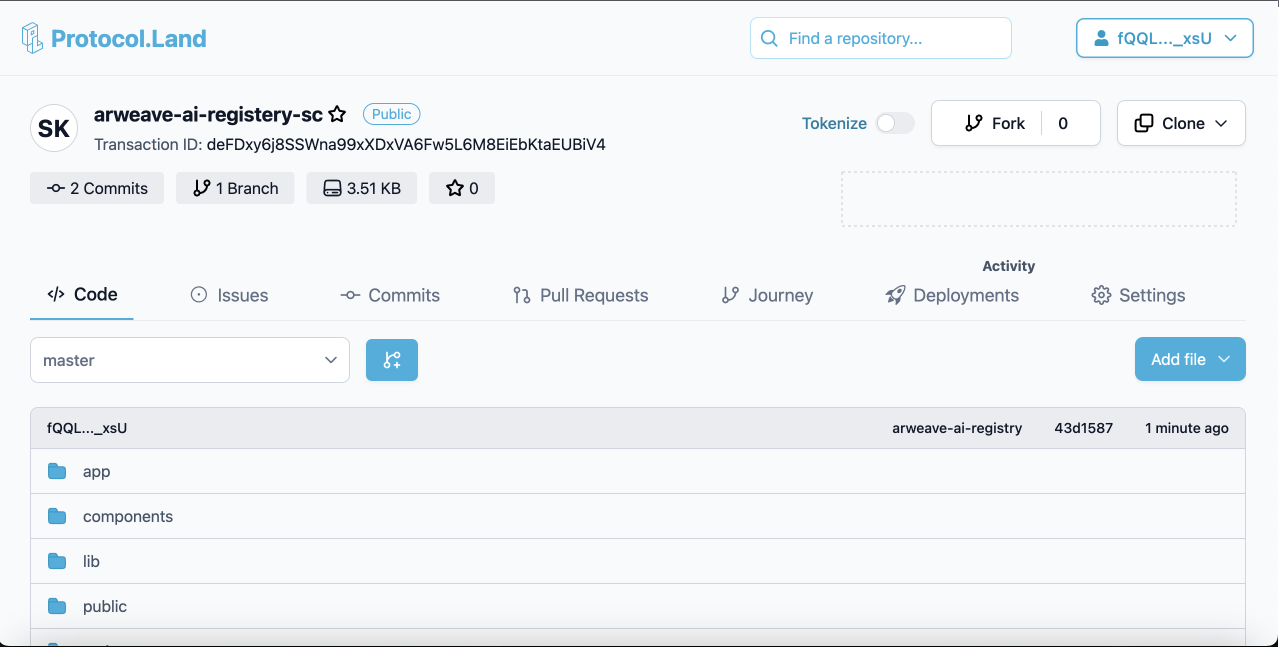Expand the Add file dropdown

(1190, 359)
